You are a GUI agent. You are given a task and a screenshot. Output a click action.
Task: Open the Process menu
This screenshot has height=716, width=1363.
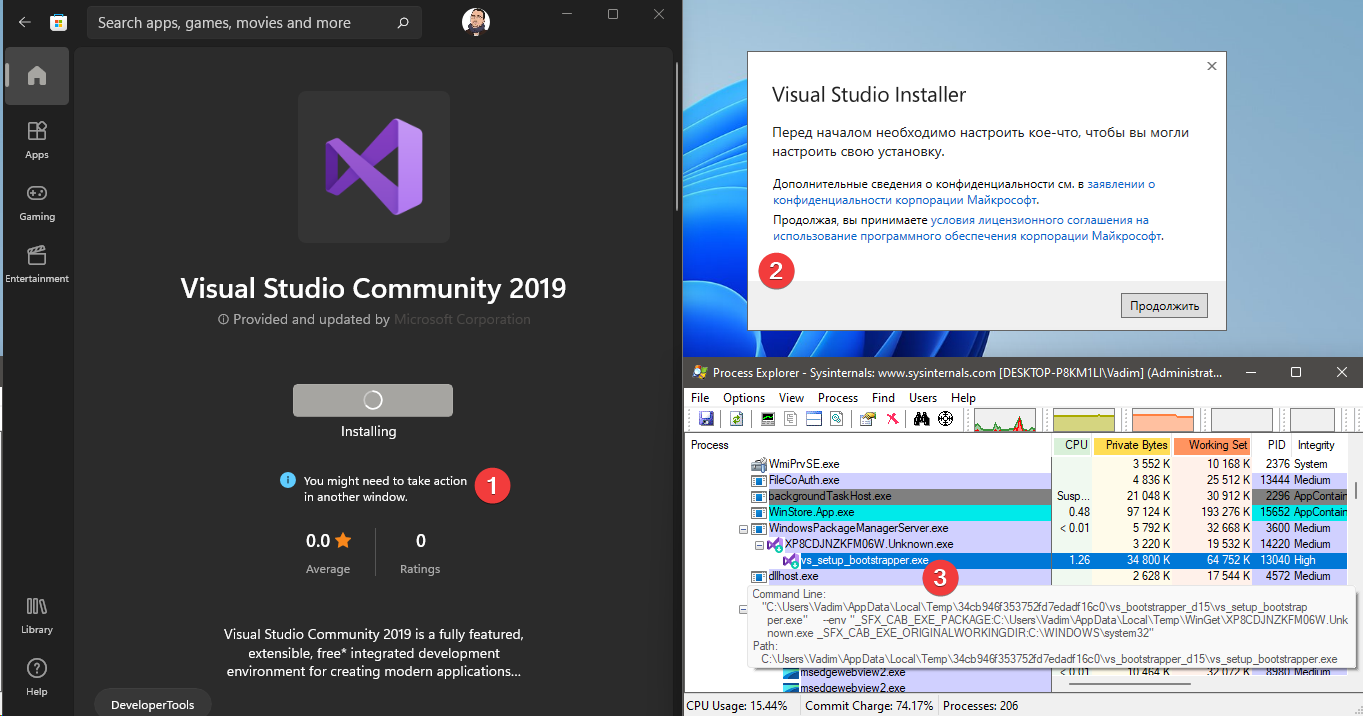click(838, 397)
